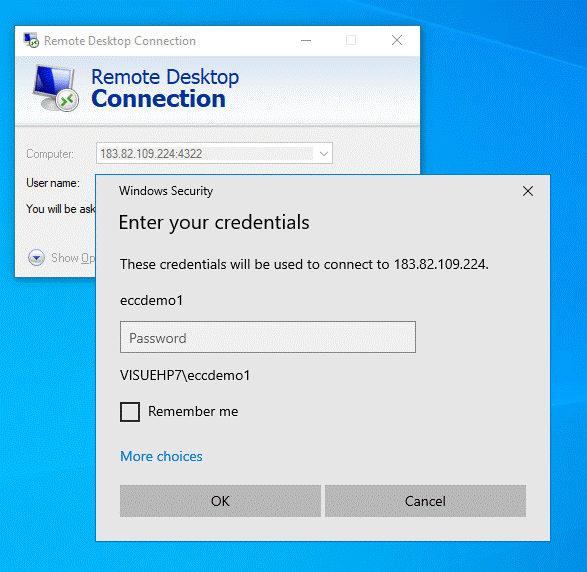
Task: Click the Enter your credentials heading
Action: [x=214, y=222]
